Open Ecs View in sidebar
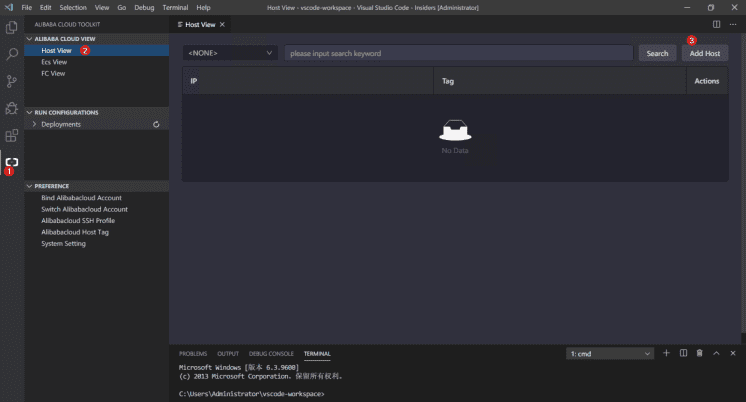Screen dimensions: 746x402 pyautogui.click(x=97, y=62)
